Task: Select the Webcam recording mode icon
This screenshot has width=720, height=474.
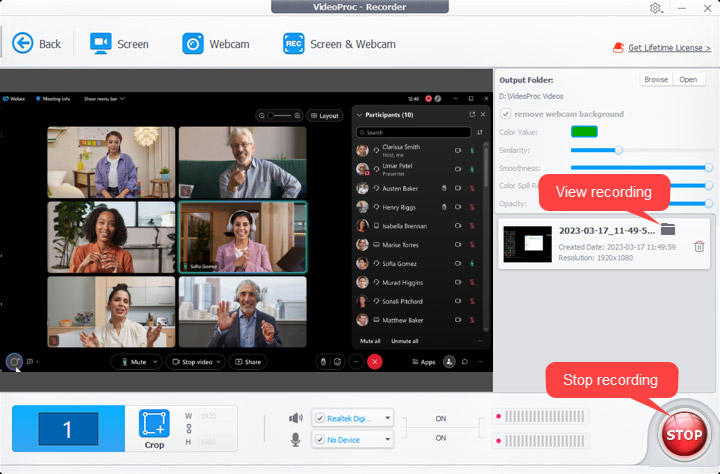Action: [x=193, y=44]
